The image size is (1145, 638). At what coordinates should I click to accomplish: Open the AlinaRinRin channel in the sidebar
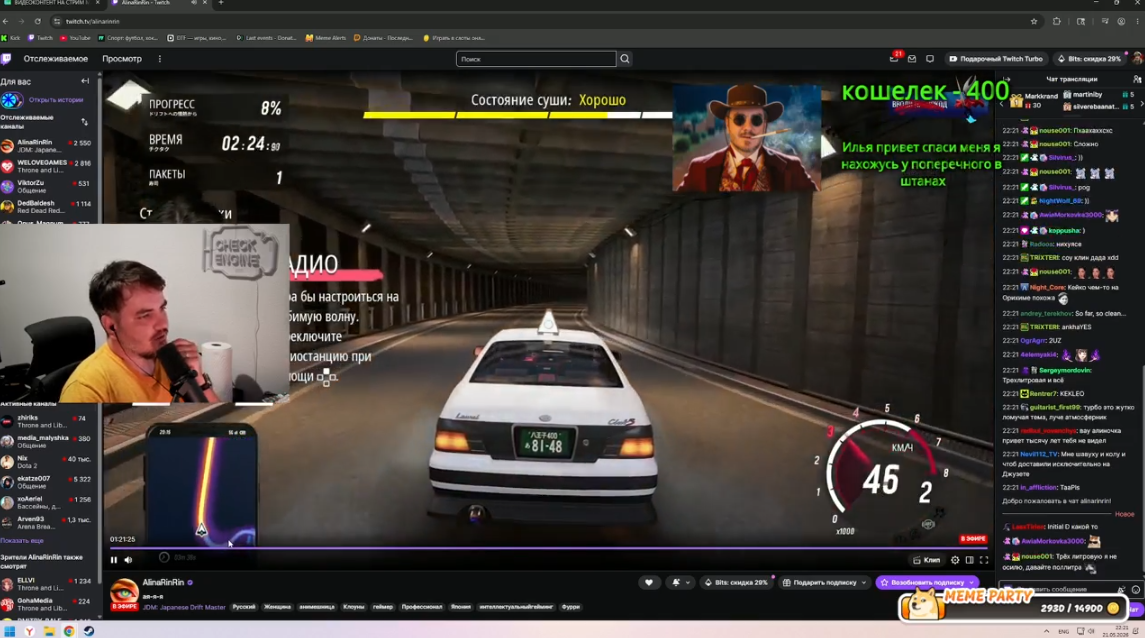48,146
